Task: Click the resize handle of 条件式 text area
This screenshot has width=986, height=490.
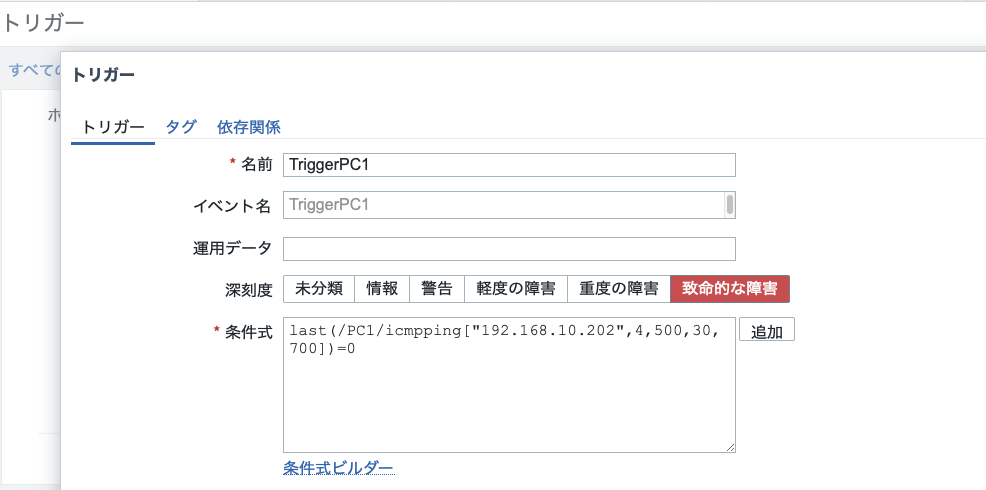Action: pos(731,448)
